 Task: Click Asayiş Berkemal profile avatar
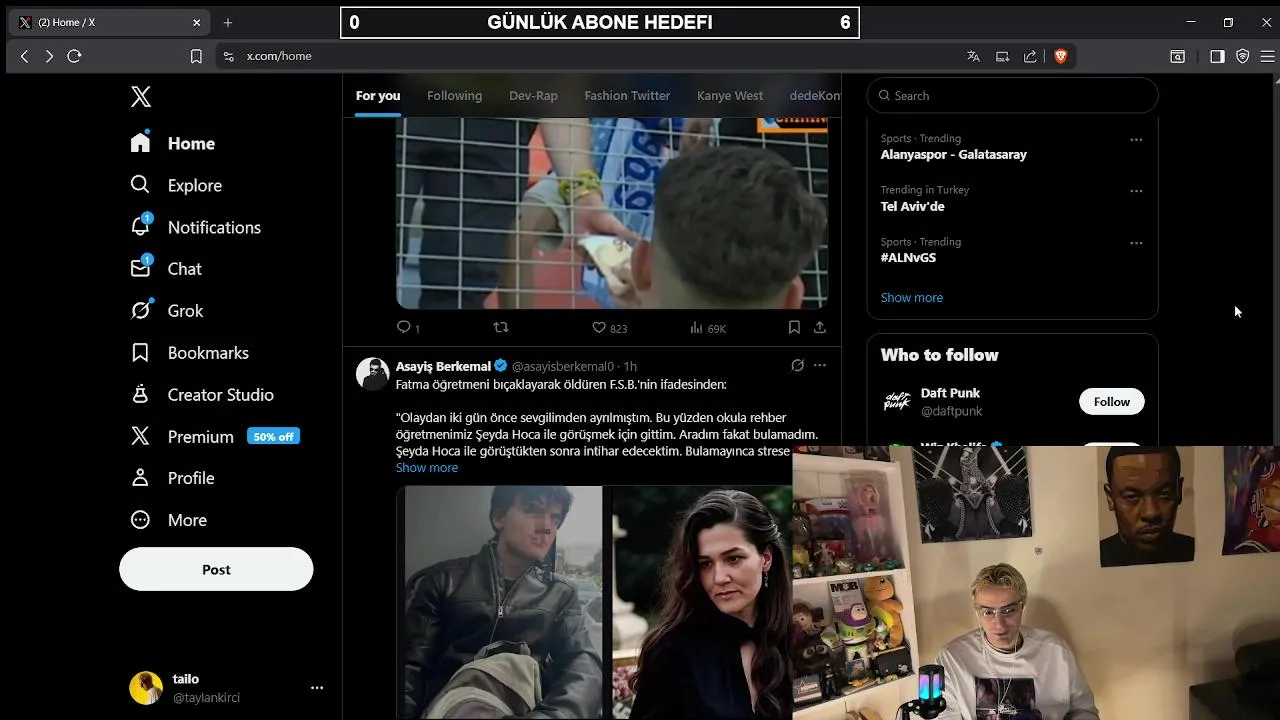pos(373,374)
